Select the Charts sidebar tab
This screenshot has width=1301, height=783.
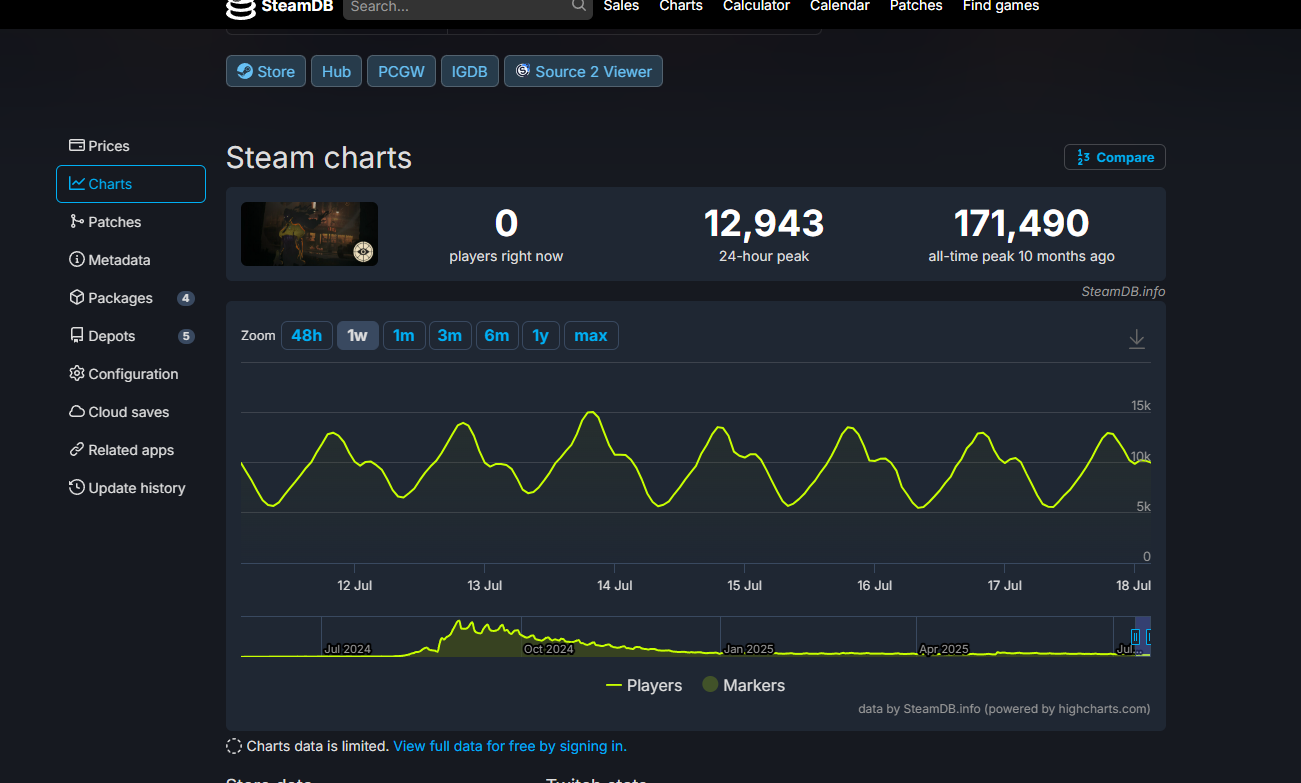tap(131, 184)
